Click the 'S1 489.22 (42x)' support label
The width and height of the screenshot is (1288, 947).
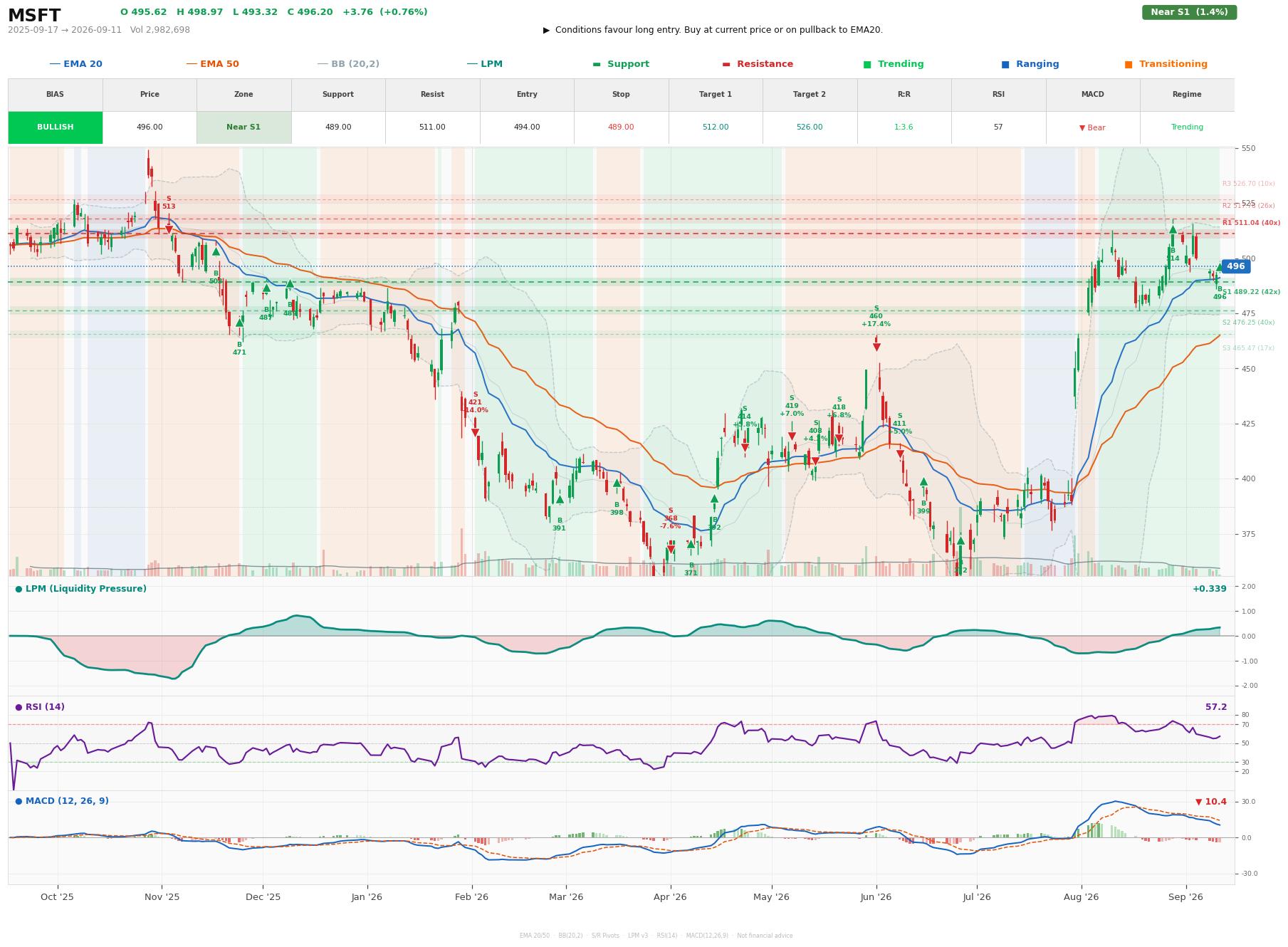coord(1251,292)
